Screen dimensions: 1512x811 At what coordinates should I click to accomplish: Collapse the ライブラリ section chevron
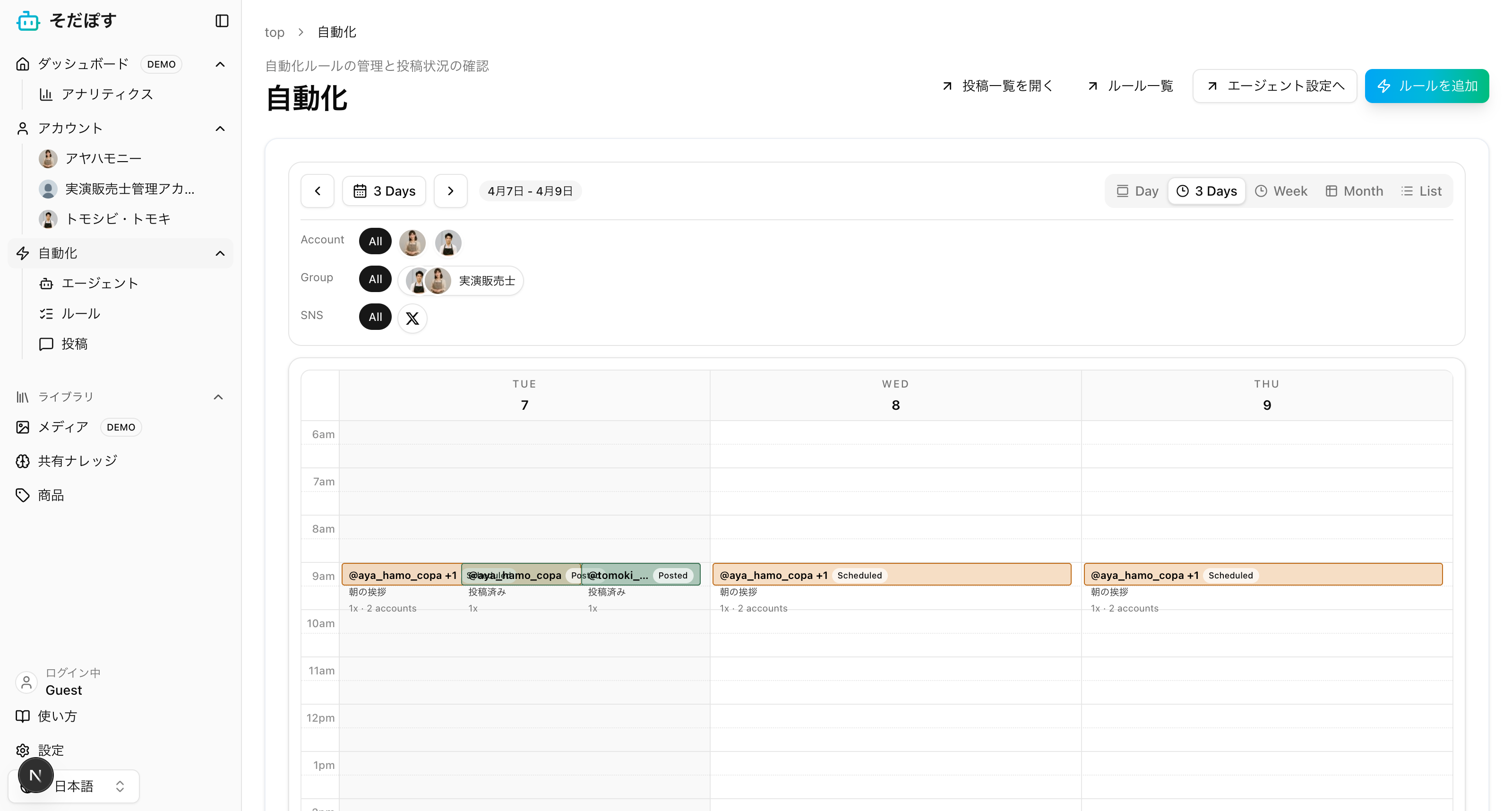pos(218,397)
